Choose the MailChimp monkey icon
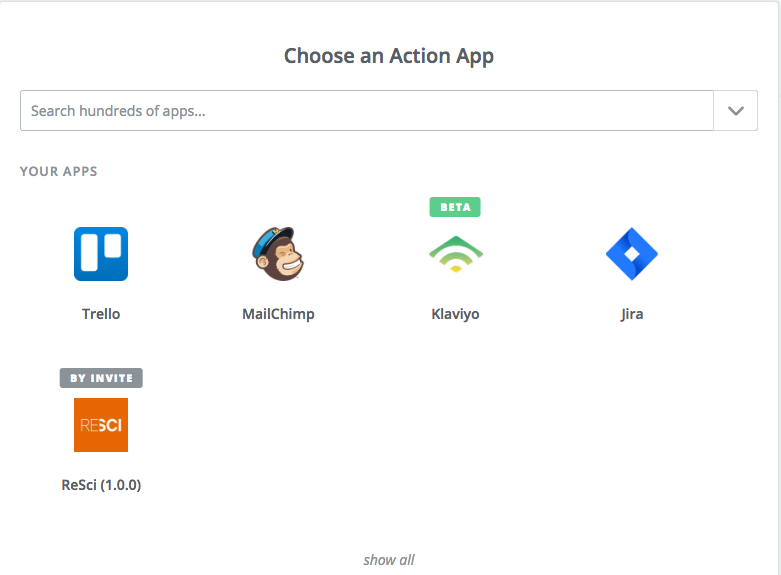 (x=278, y=254)
